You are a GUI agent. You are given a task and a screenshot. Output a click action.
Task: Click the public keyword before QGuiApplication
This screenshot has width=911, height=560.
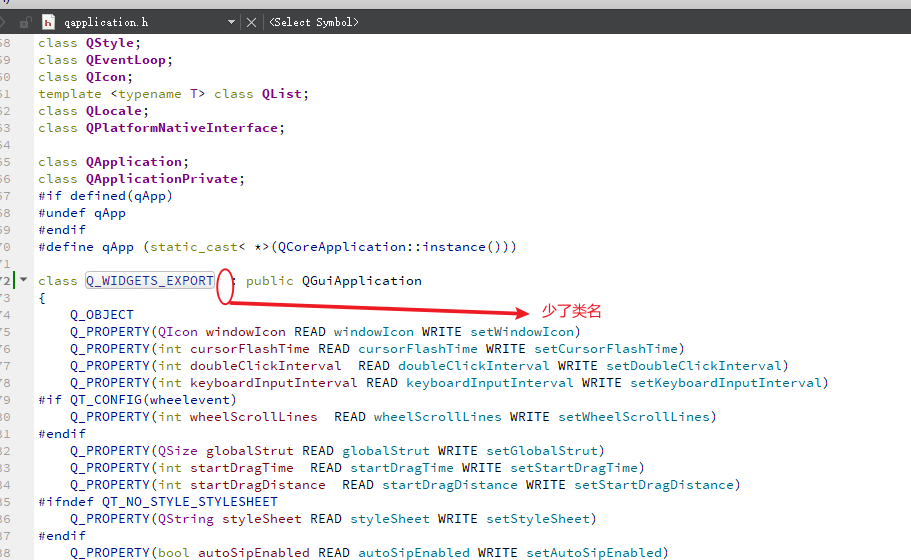[270, 281]
